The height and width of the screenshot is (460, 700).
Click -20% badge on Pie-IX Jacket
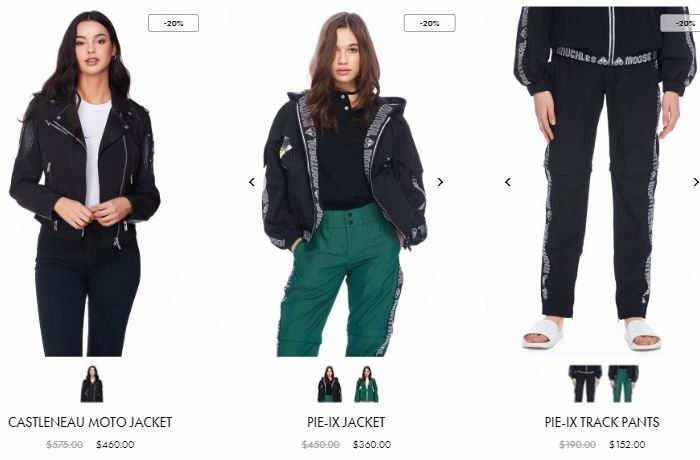[x=429, y=23]
